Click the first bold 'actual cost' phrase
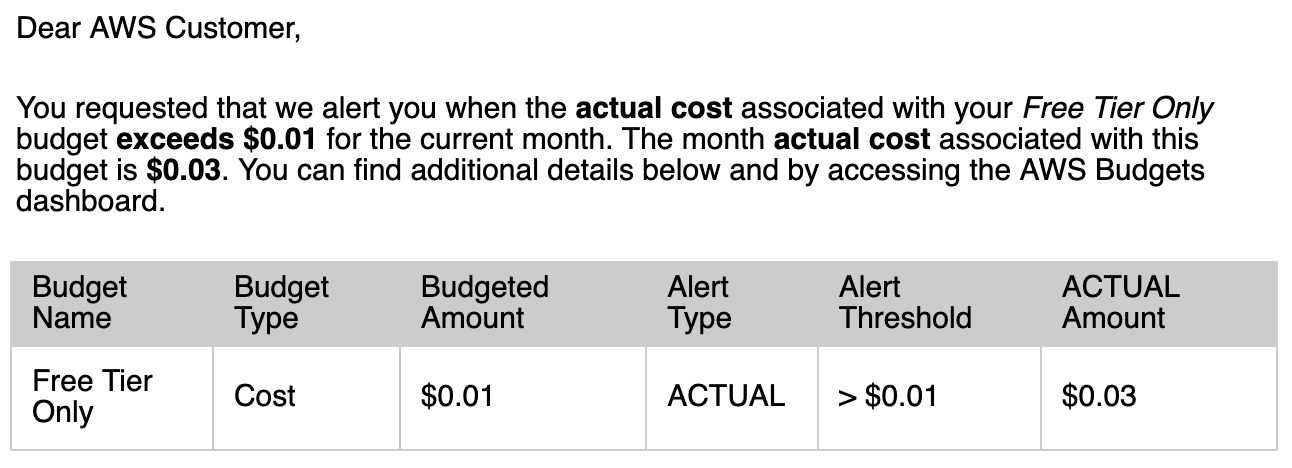 [x=654, y=108]
